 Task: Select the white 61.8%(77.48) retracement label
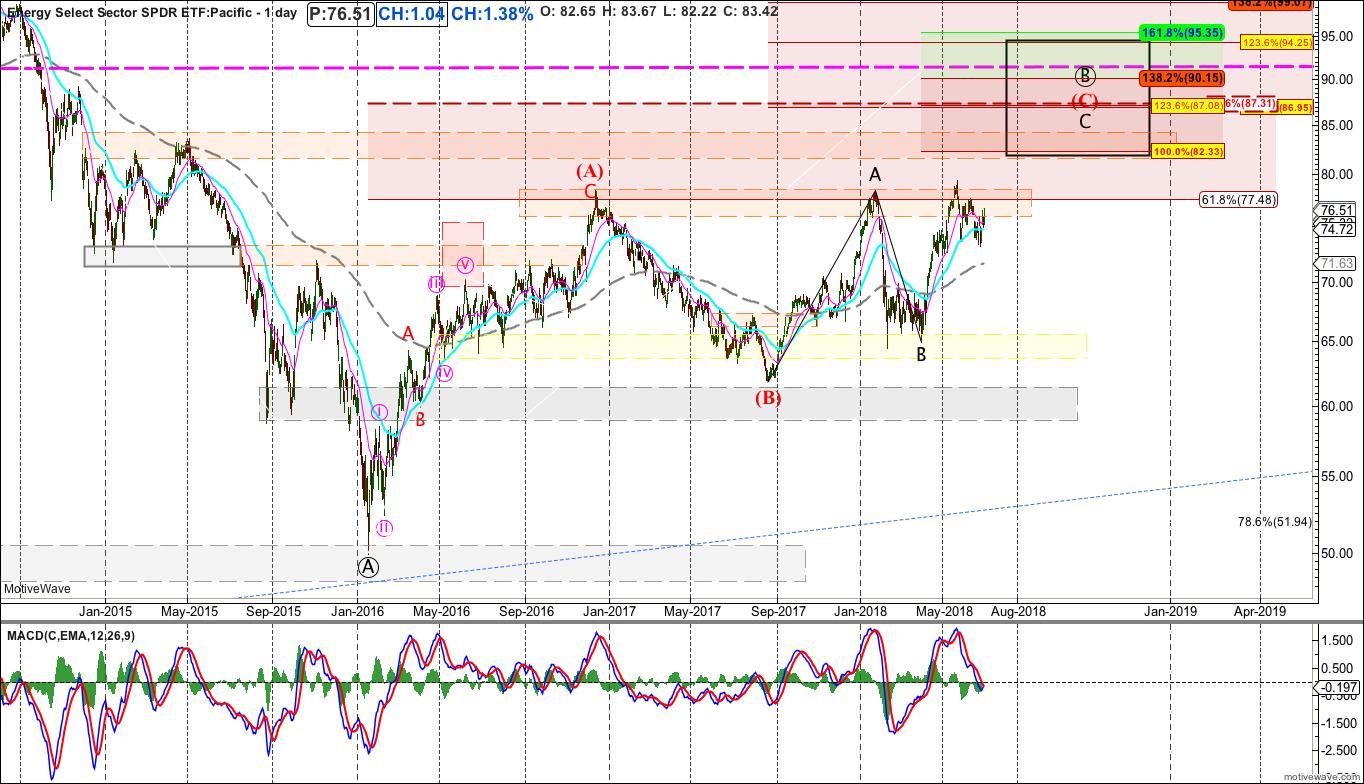(1239, 200)
